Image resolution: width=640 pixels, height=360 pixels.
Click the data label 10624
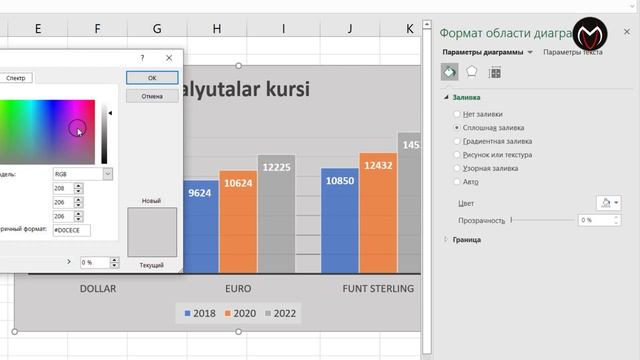coord(238,183)
